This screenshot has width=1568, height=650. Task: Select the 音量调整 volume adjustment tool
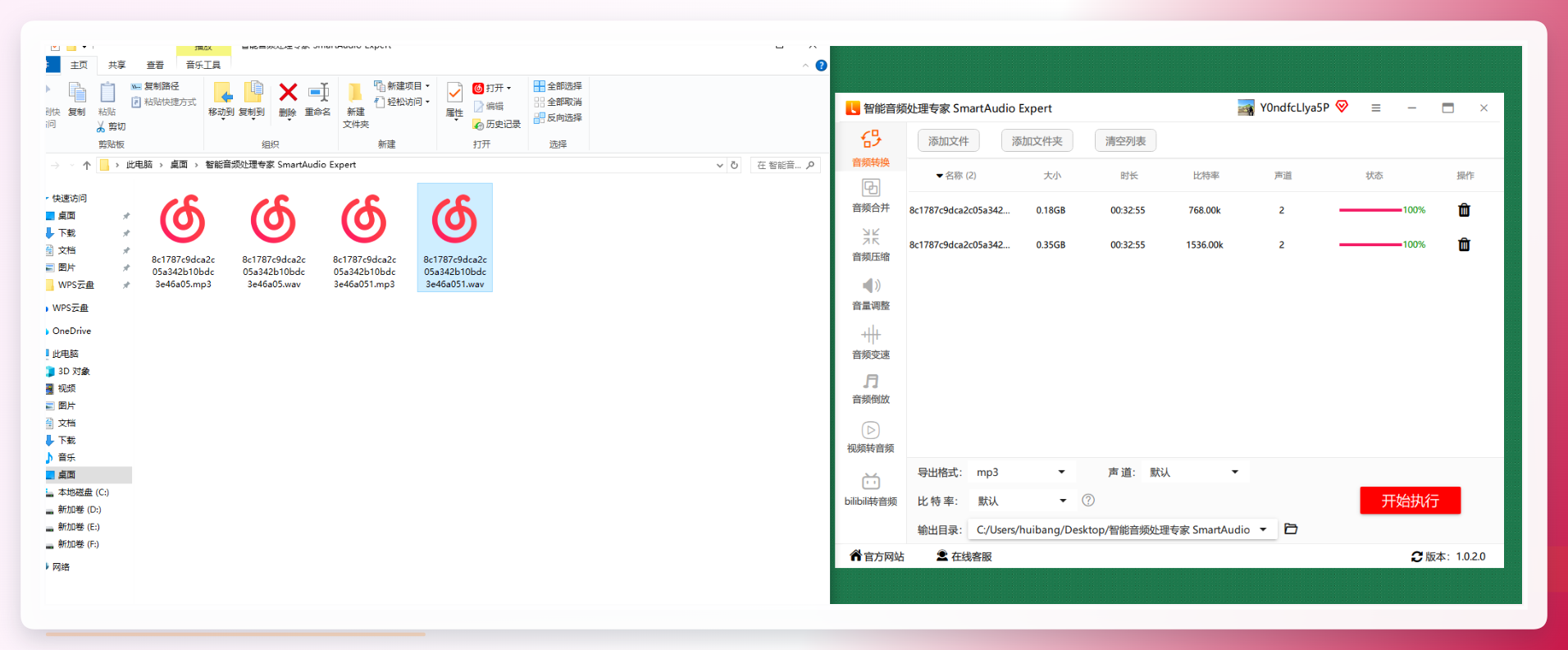pyautogui.click(x=870, y=294)
